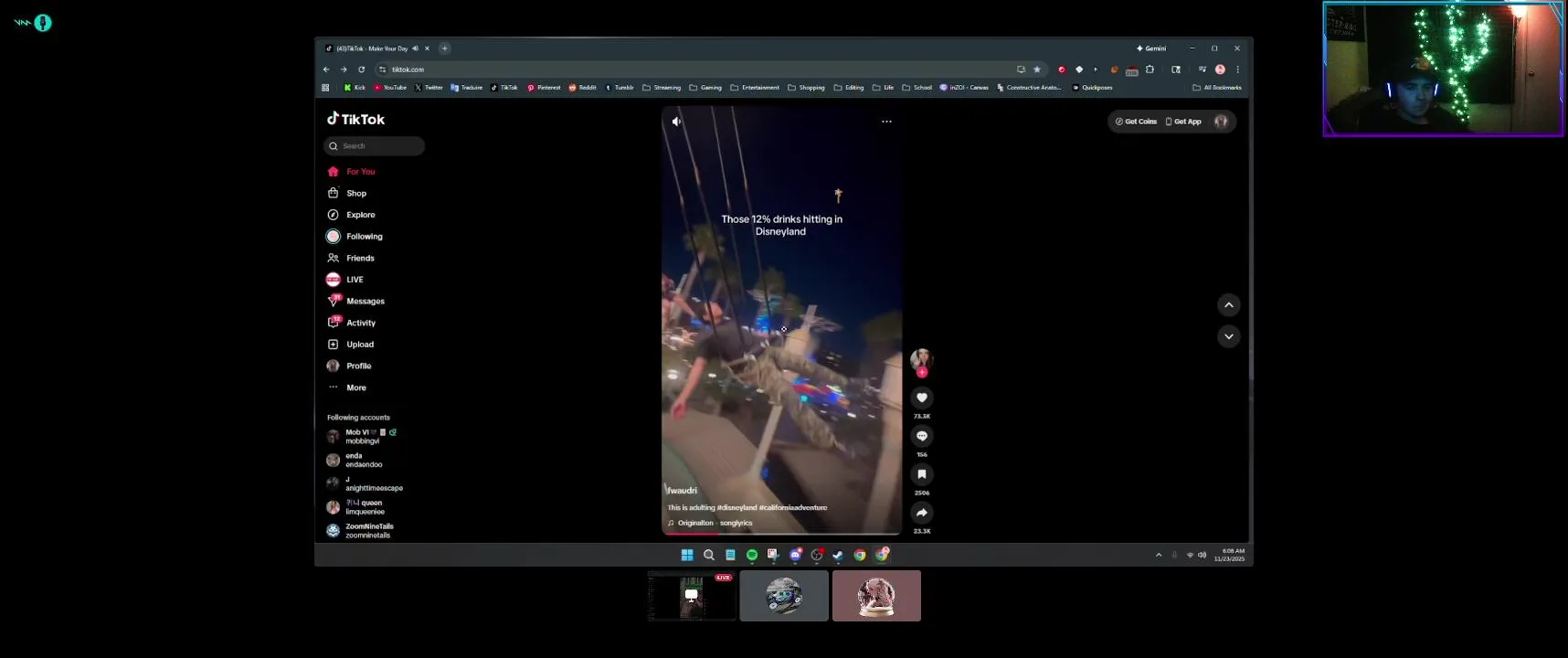
Task: Seek on the video progress bar
Action: [781, 533]
